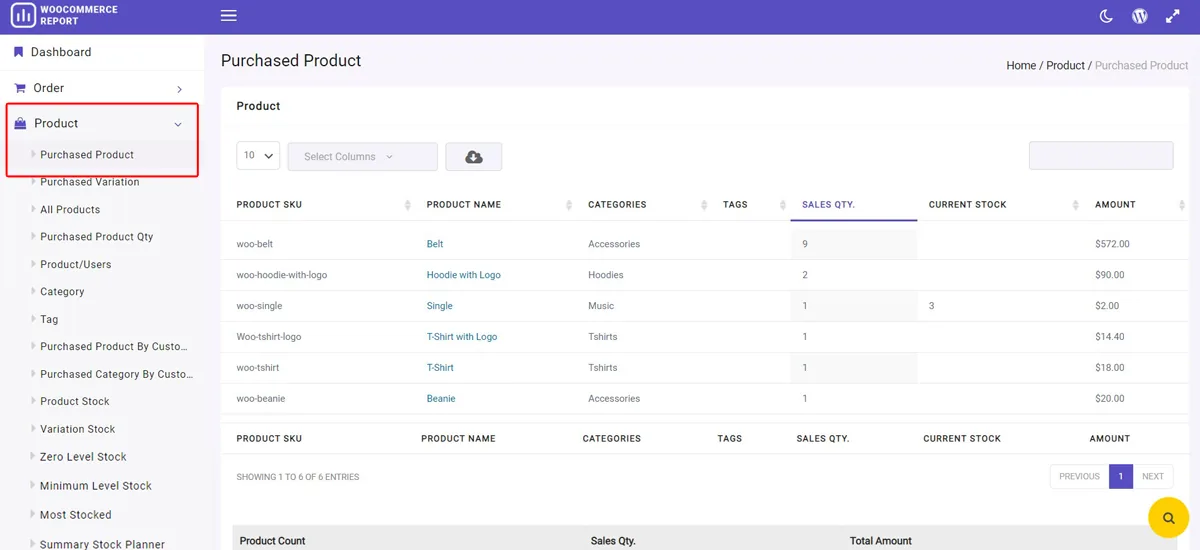Click the Single product link
Image resolution: width=1200 pixels, height=550 pixels.
[440, 306]
